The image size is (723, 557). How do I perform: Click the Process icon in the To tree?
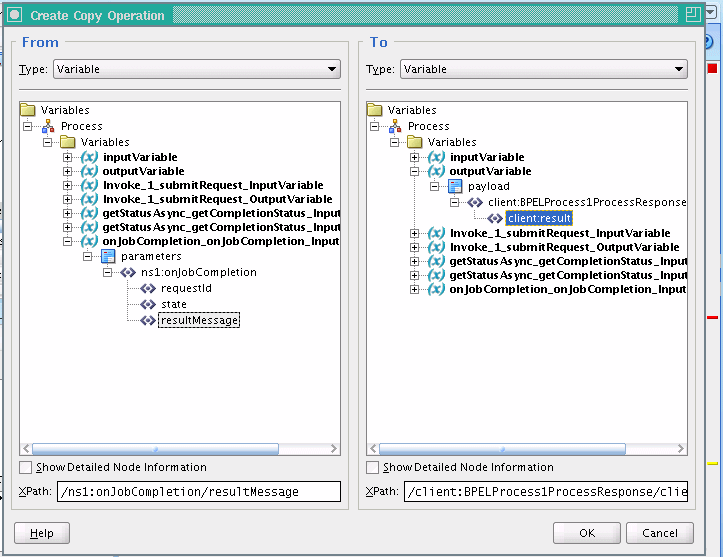click(395, 126)
